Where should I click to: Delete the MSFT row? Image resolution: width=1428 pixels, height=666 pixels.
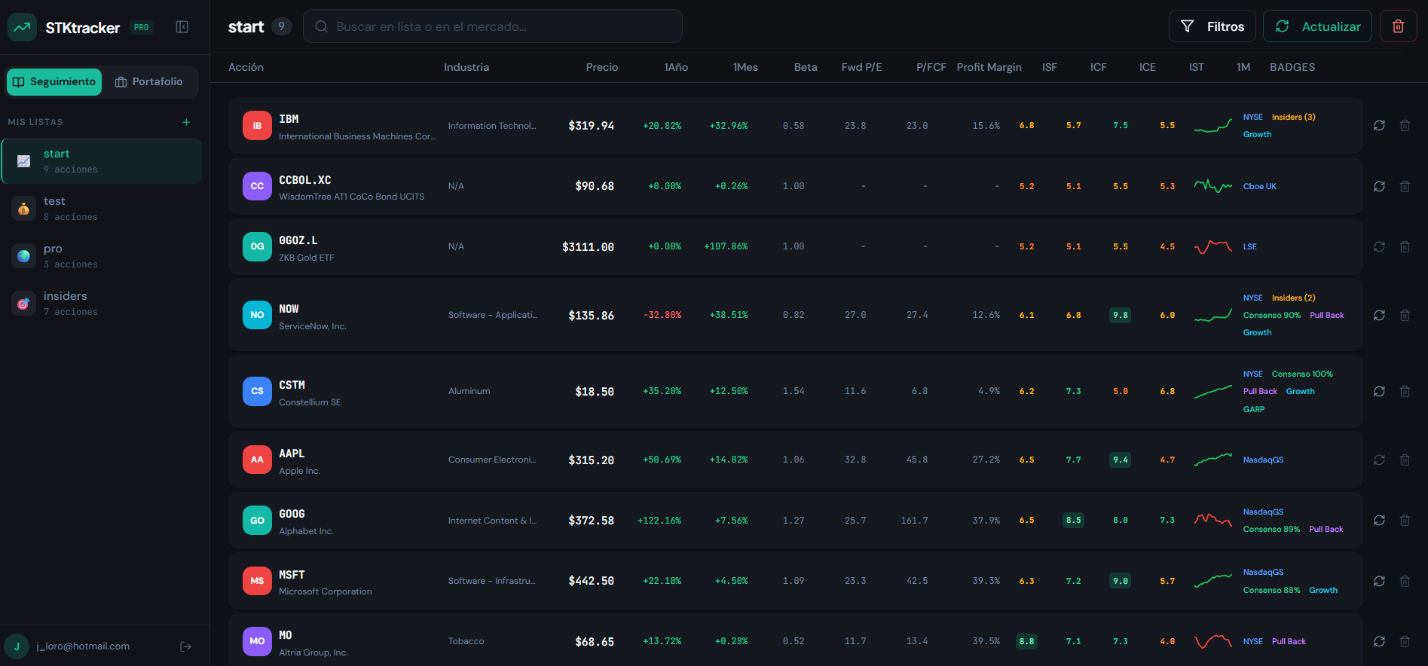pos(1404,580)
